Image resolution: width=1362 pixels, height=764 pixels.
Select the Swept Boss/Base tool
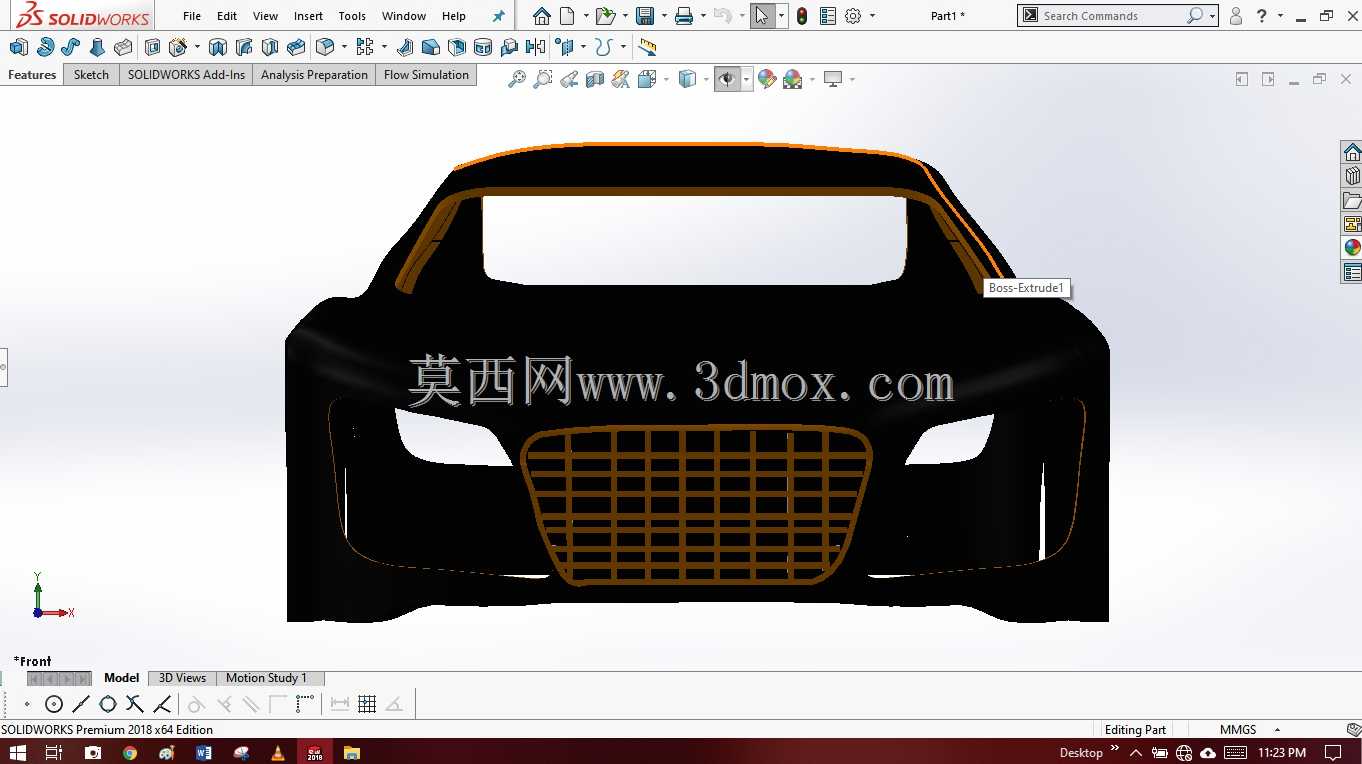pyautogui.click(x=71, y=47)
